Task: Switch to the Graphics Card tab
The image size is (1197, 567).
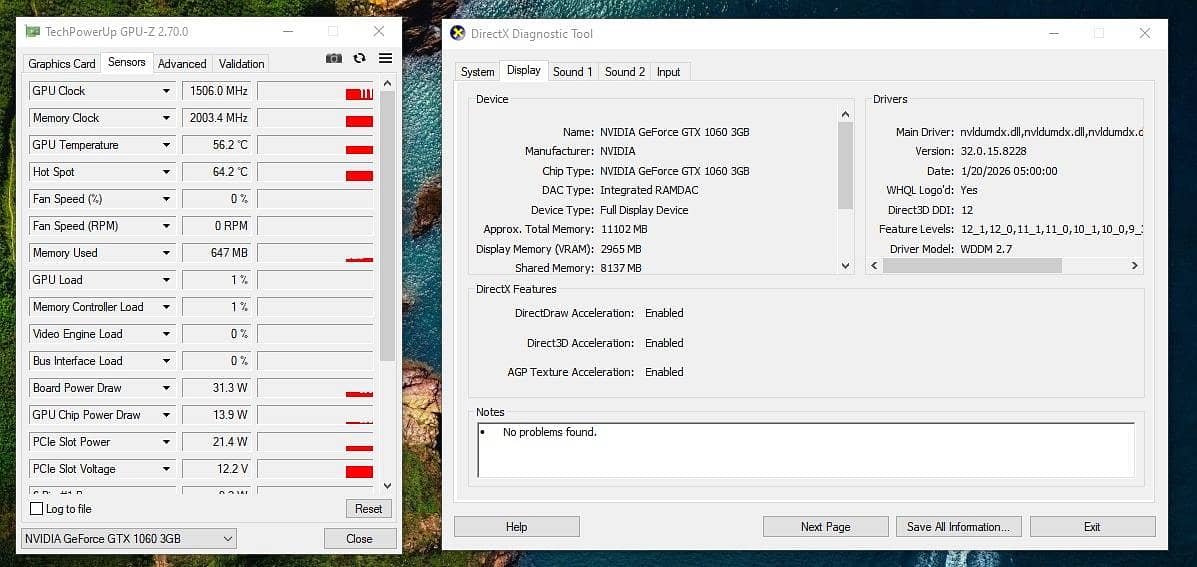Action: [x=62, y=64]
